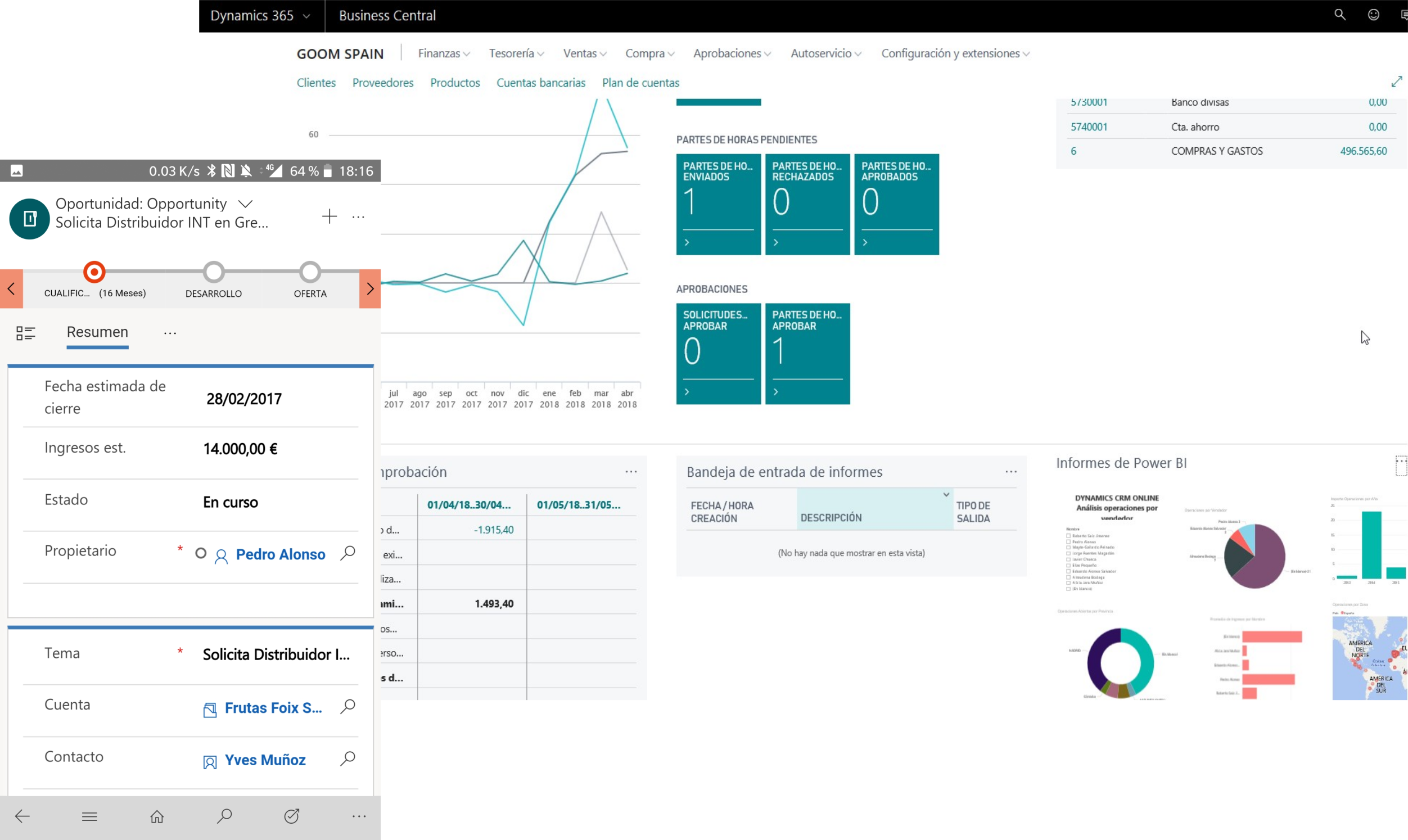The image size is (1408, 840).
Task: Open the Proveedores link
Action: click(x=382, y=83)
